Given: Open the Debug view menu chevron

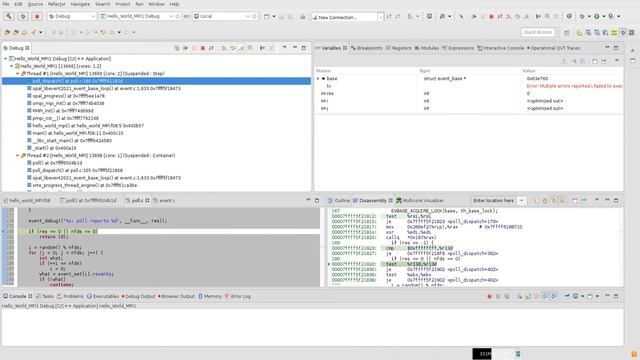Looking at the screenshot, I should (284, 48).
